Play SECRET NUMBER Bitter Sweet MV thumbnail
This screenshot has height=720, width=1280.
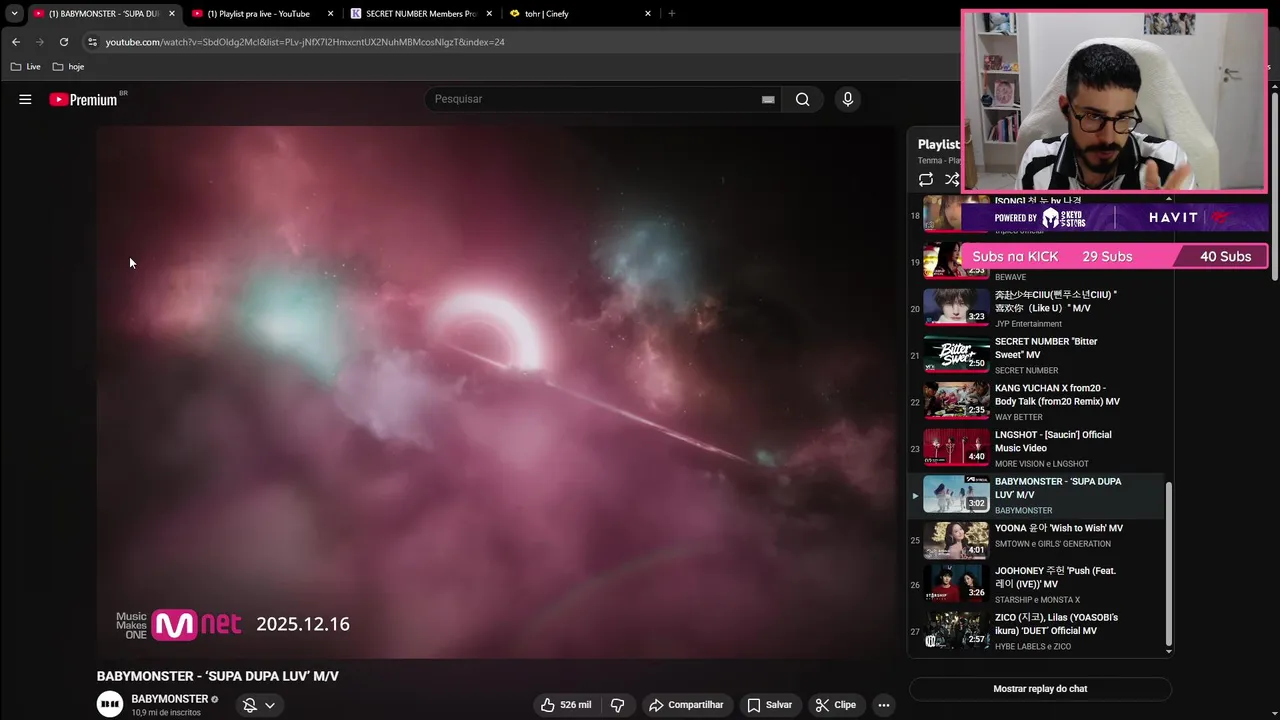coord(956,354)
